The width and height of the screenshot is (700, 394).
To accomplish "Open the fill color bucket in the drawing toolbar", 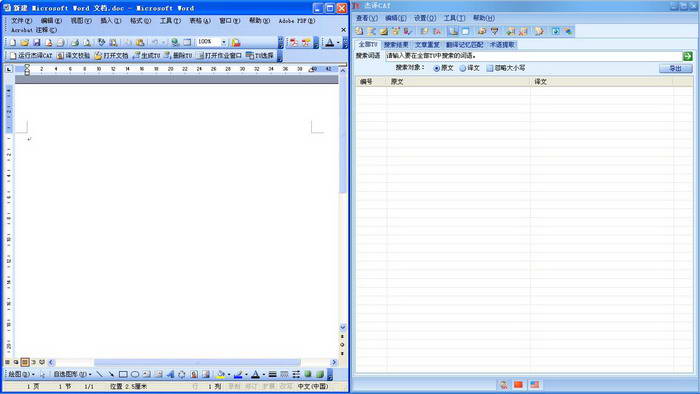I will point(220,374).
